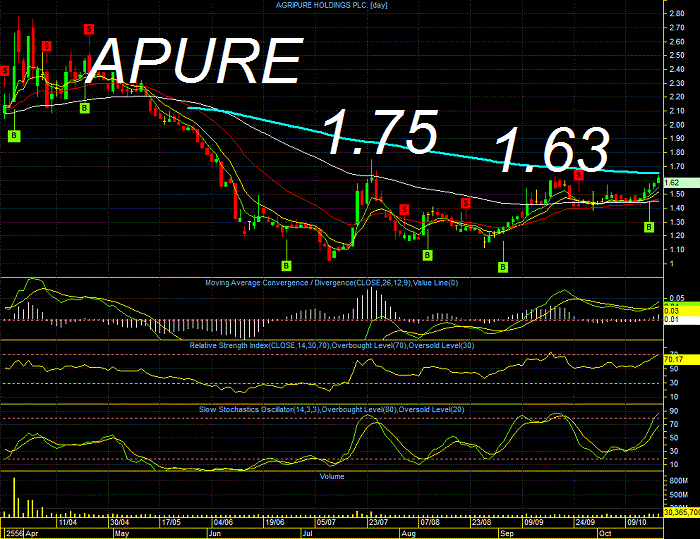Click the May month label
The height and width of the screenshot is (539, 700).
pos(122,534)
